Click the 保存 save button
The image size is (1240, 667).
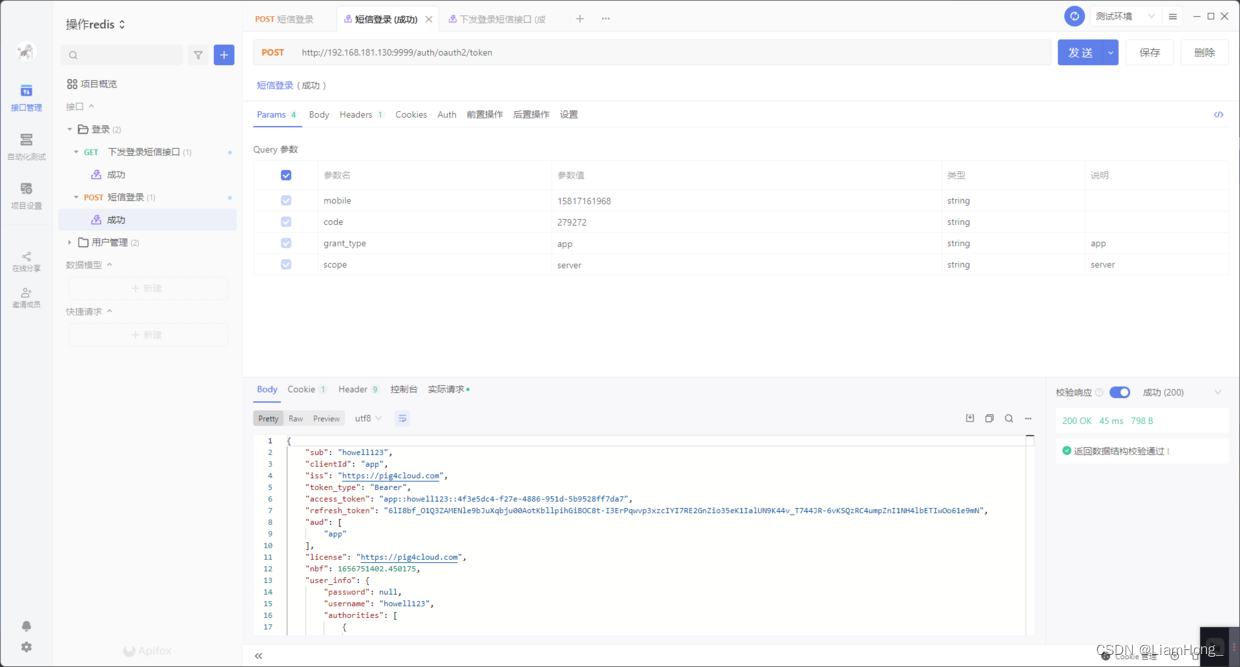pyautogui.click(x=1149, y=53)
